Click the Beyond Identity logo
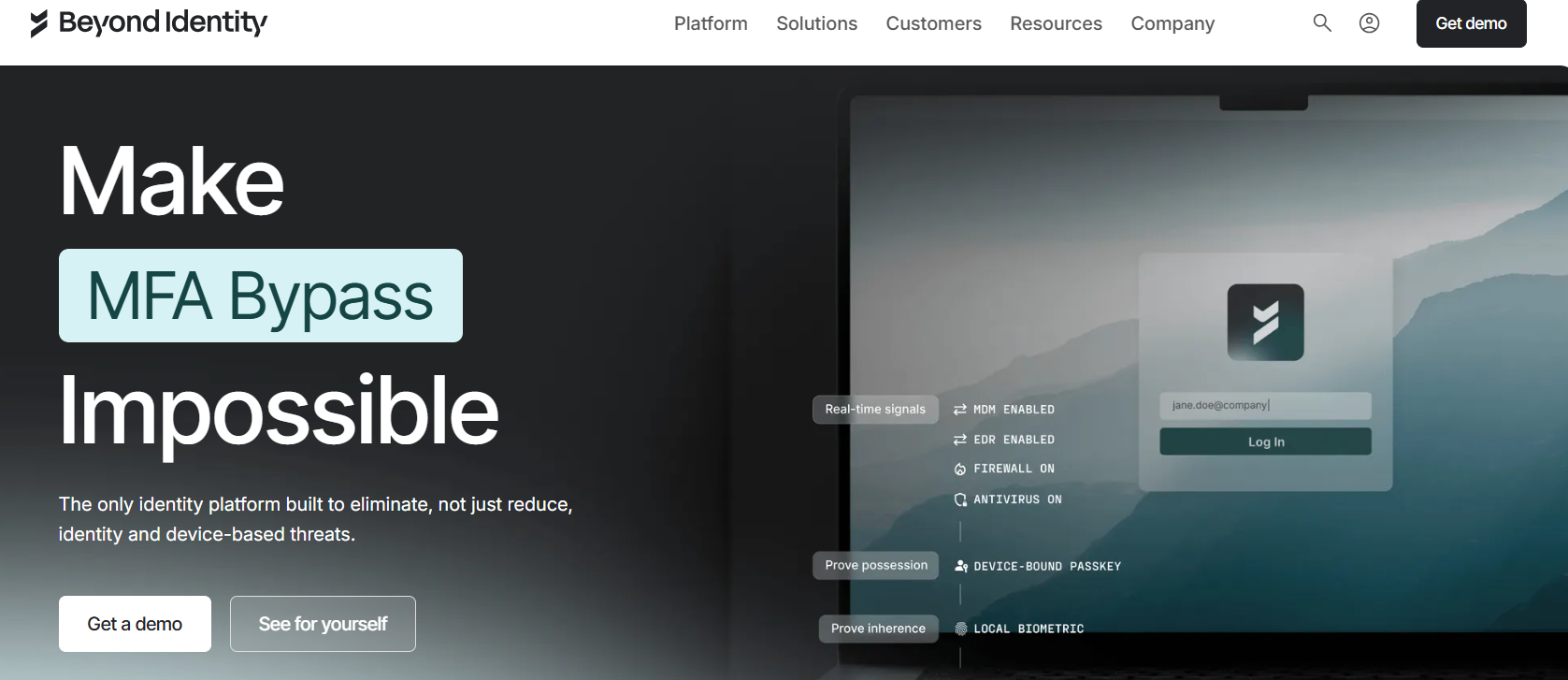This screenshot has width=1568, height=680. 149,23
